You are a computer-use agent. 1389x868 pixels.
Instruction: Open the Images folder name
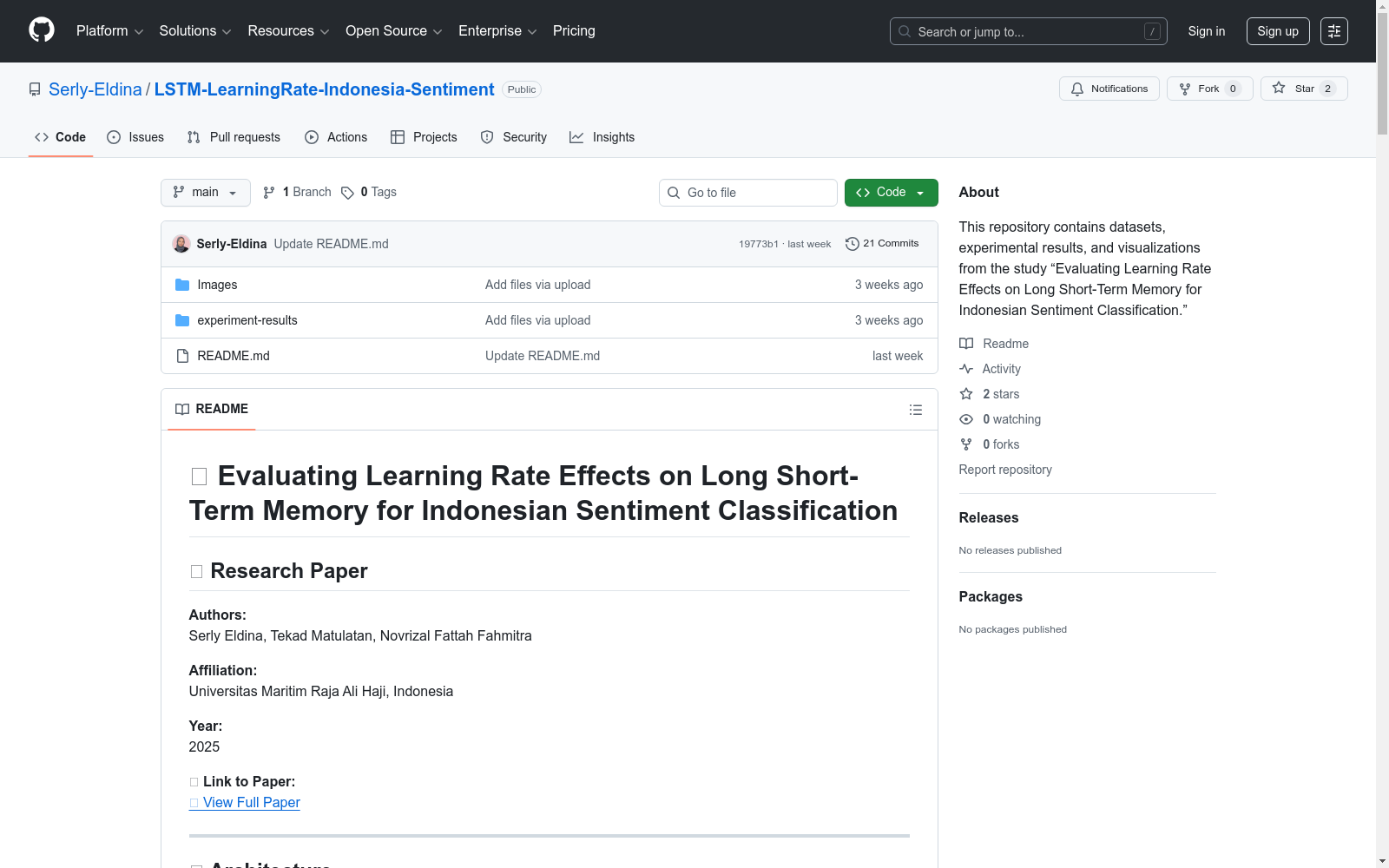pyautogui.click(x=217, y=285)
